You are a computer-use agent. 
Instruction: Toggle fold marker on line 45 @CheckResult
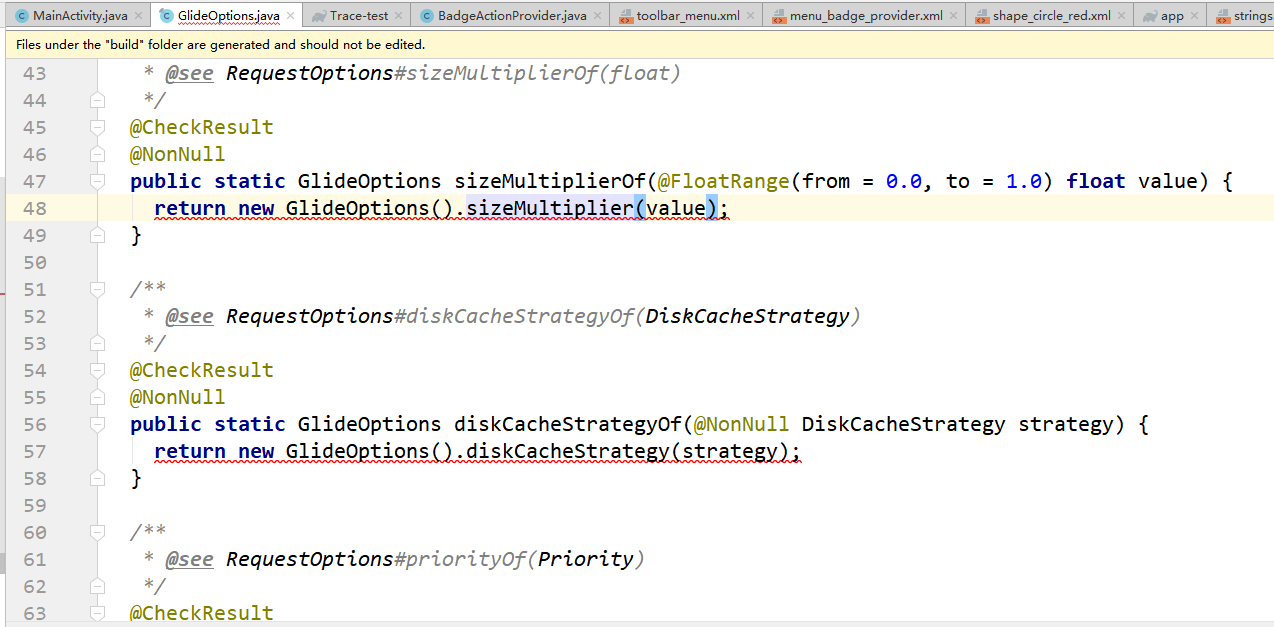coord(97,127)
